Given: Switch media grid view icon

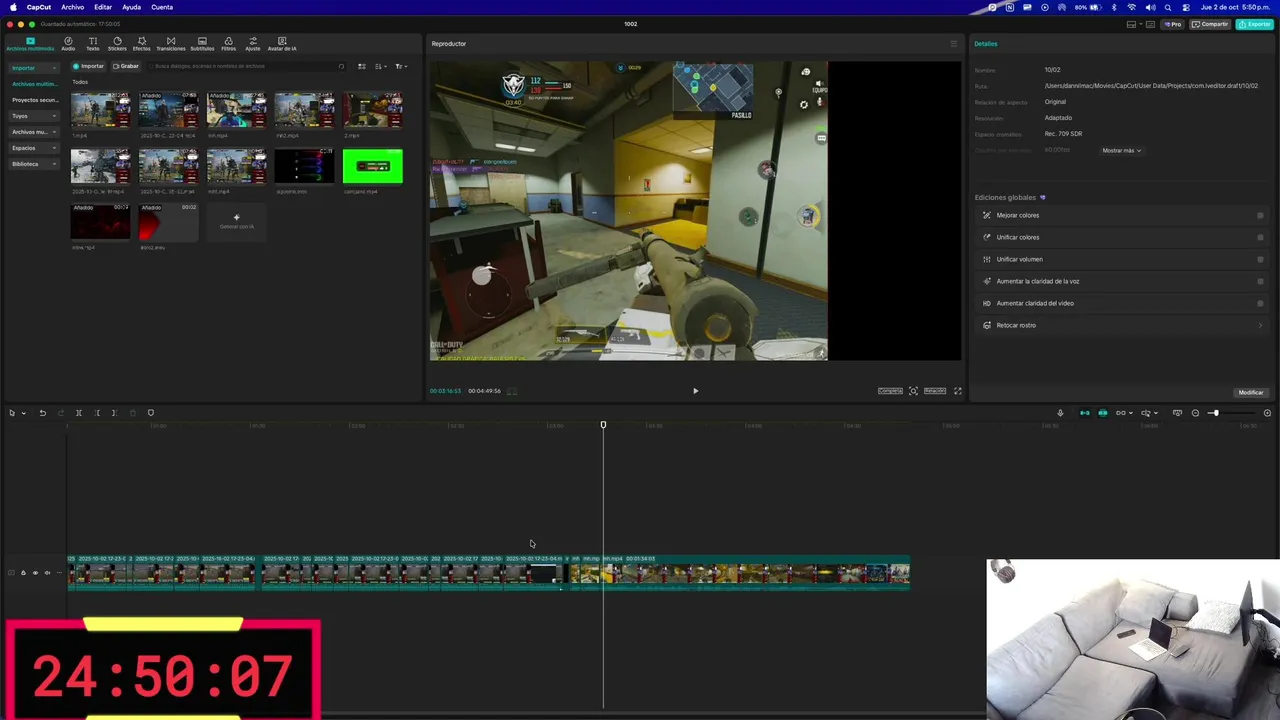Looking at the screenshot, I should [x=362, y=66].
